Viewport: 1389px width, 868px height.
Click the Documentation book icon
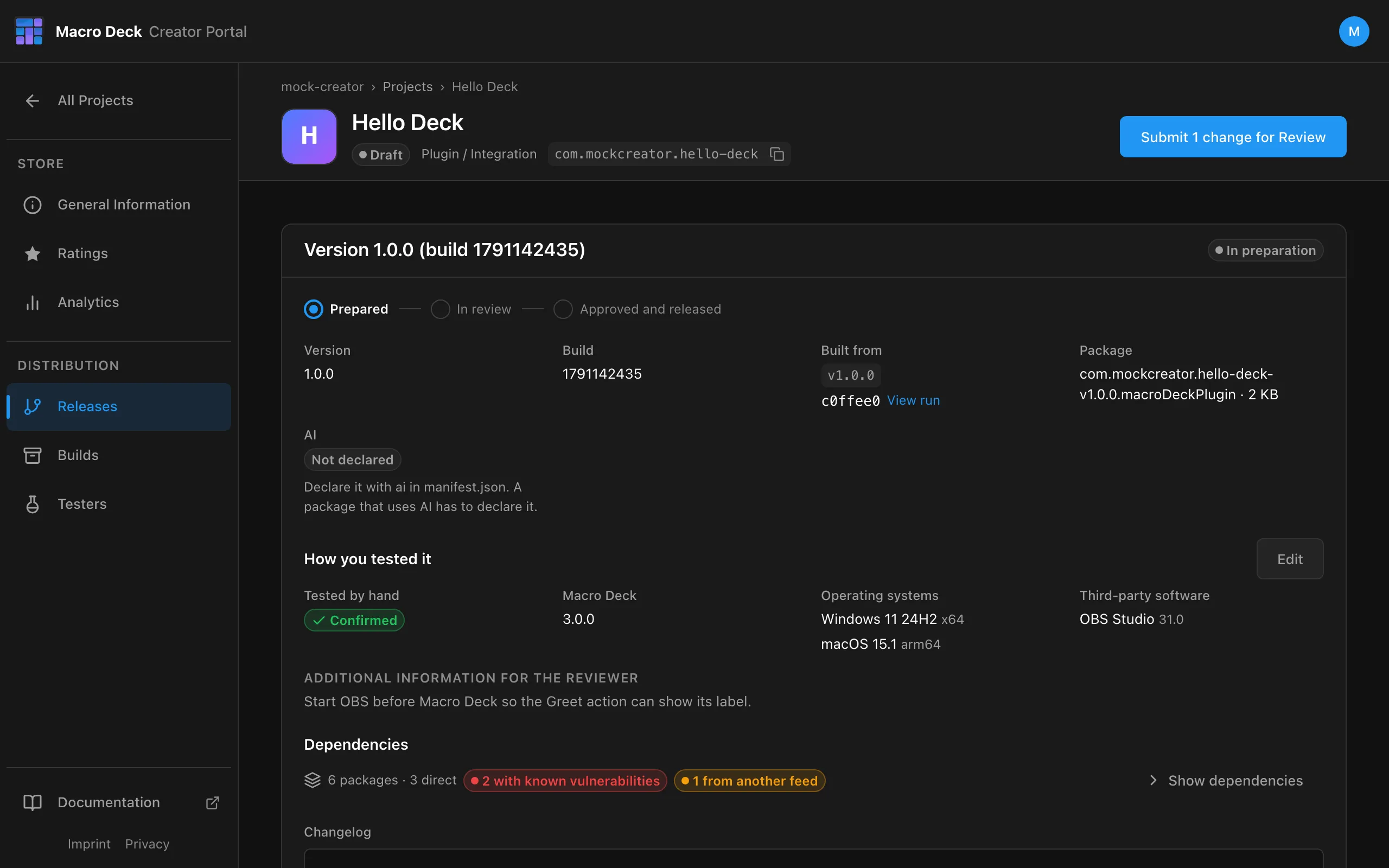click(32, 802)
